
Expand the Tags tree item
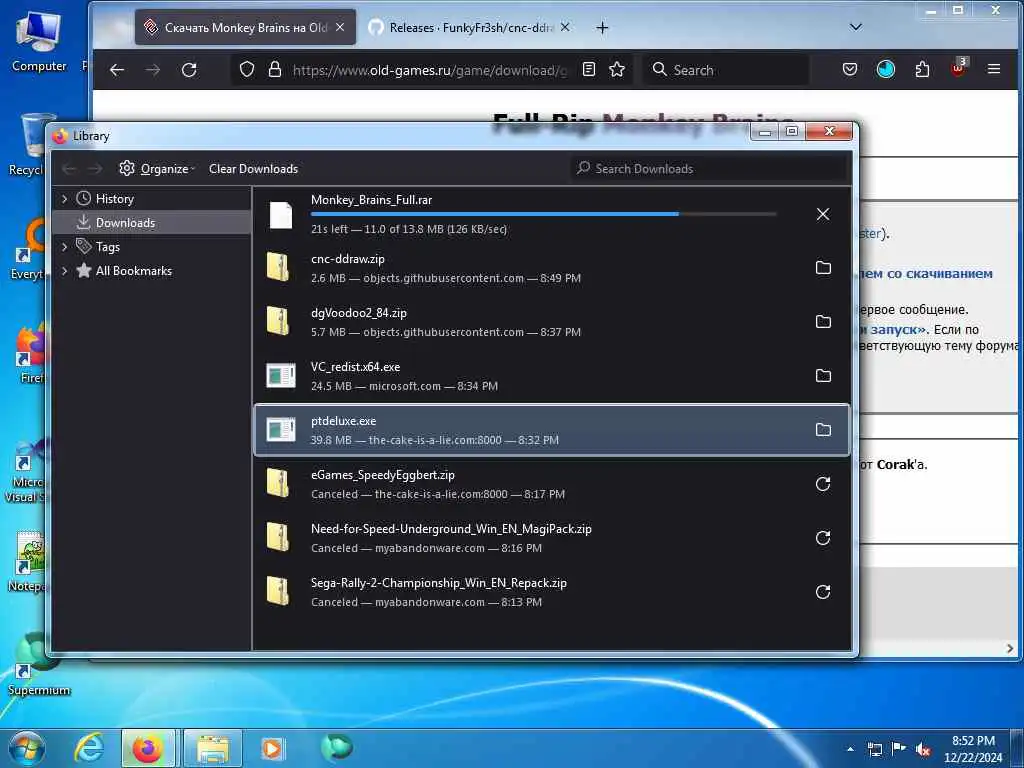64,247
